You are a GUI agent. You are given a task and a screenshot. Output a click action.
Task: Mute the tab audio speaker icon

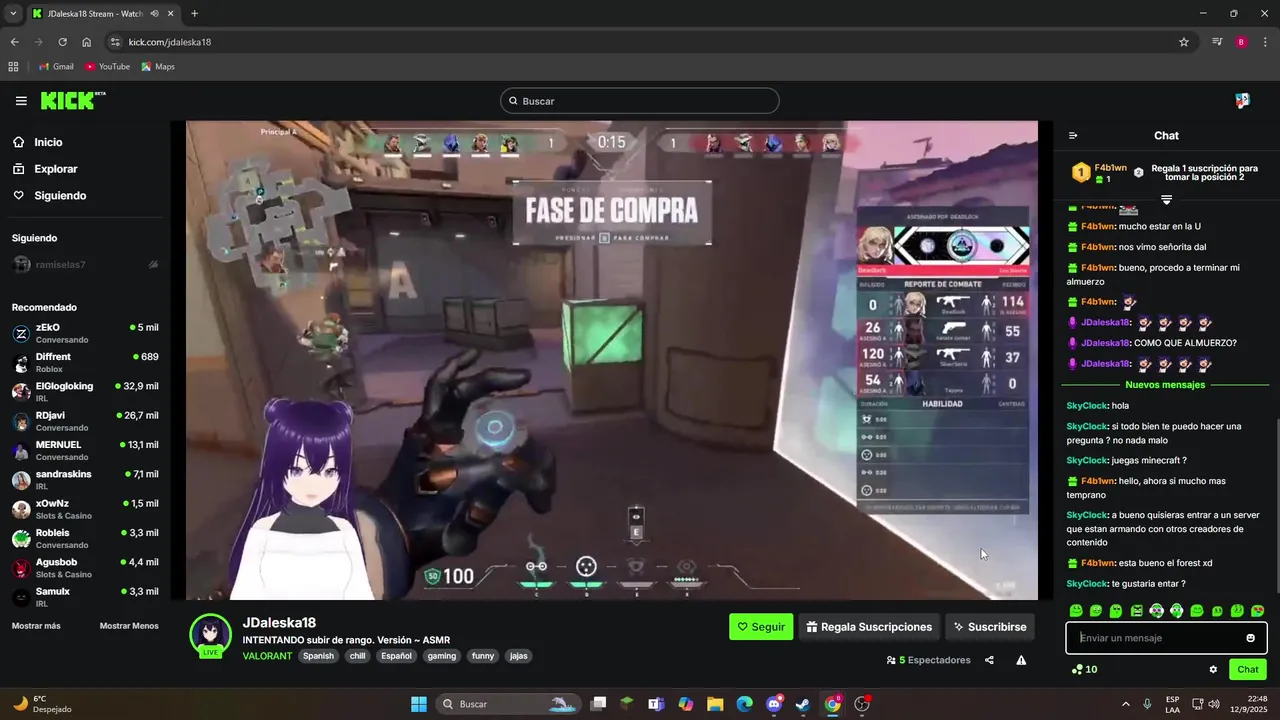pos(155,14)
